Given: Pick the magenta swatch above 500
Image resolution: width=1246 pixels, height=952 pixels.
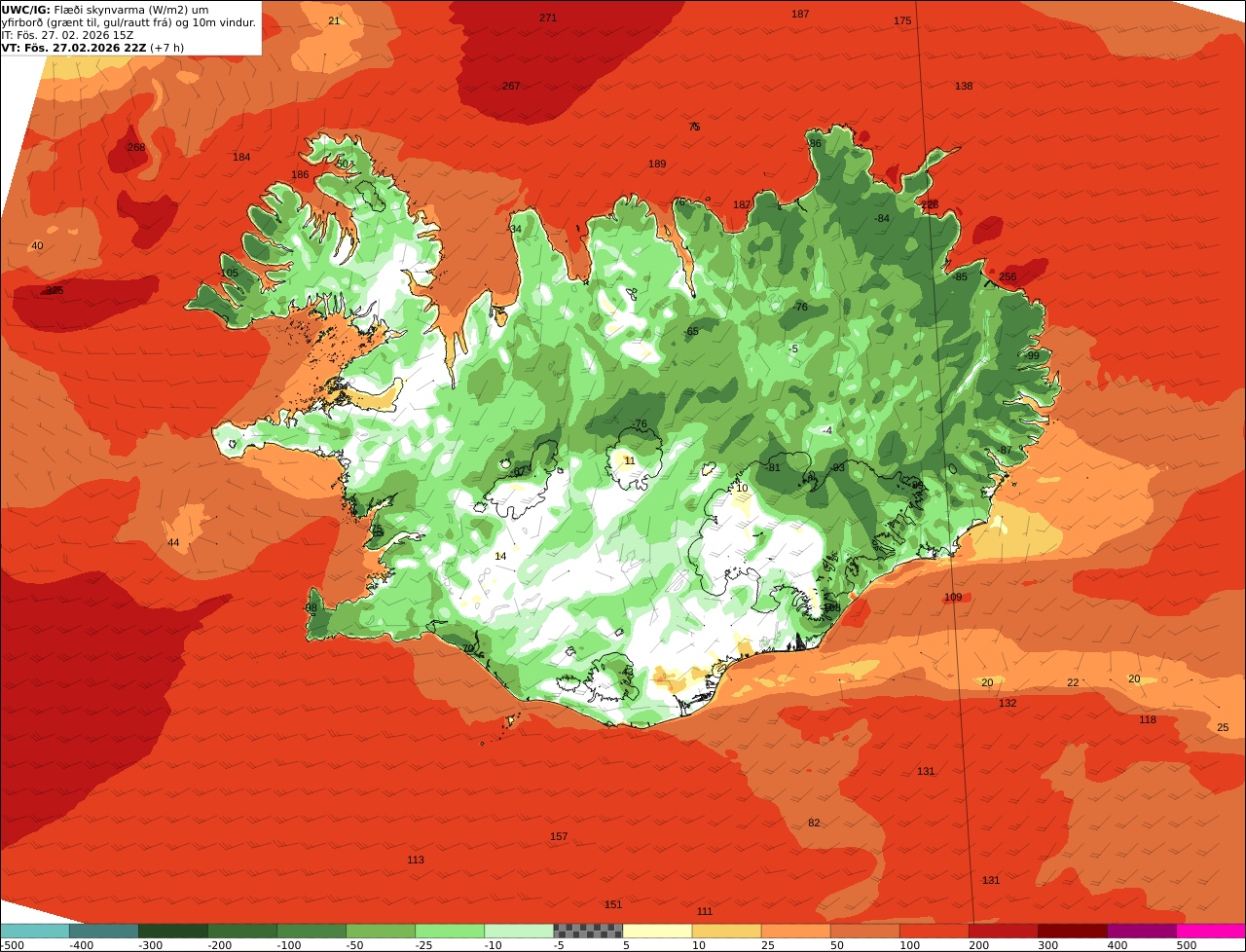Looking at the screenshot, I should 1211,931.
